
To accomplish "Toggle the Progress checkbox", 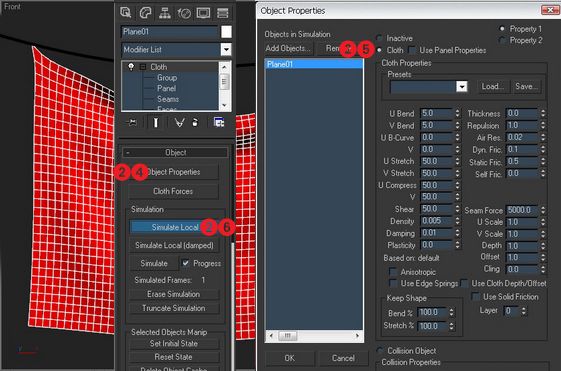I will [x=185, y=263].
